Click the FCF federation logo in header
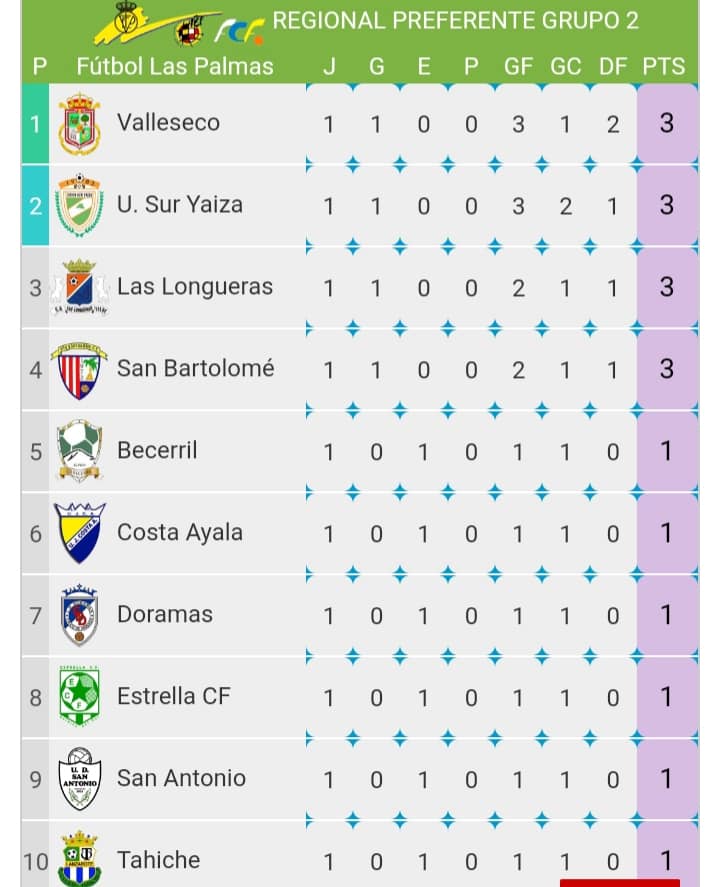This screenshot has height=887, width=720. click(239, 31)
